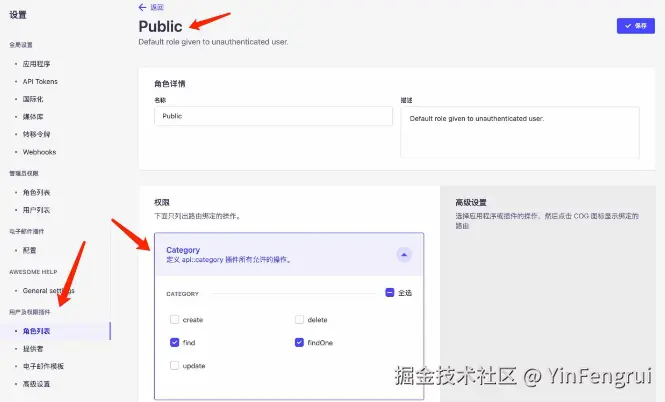Click the 高级设置 panel heading on right
665x402 pixels.
pos(471,203)
